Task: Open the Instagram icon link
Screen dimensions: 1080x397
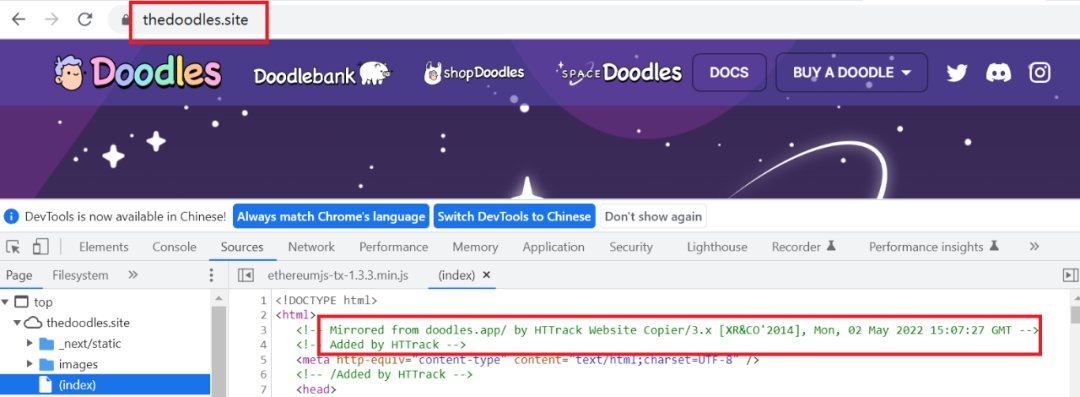Action: coord(1040,72)
